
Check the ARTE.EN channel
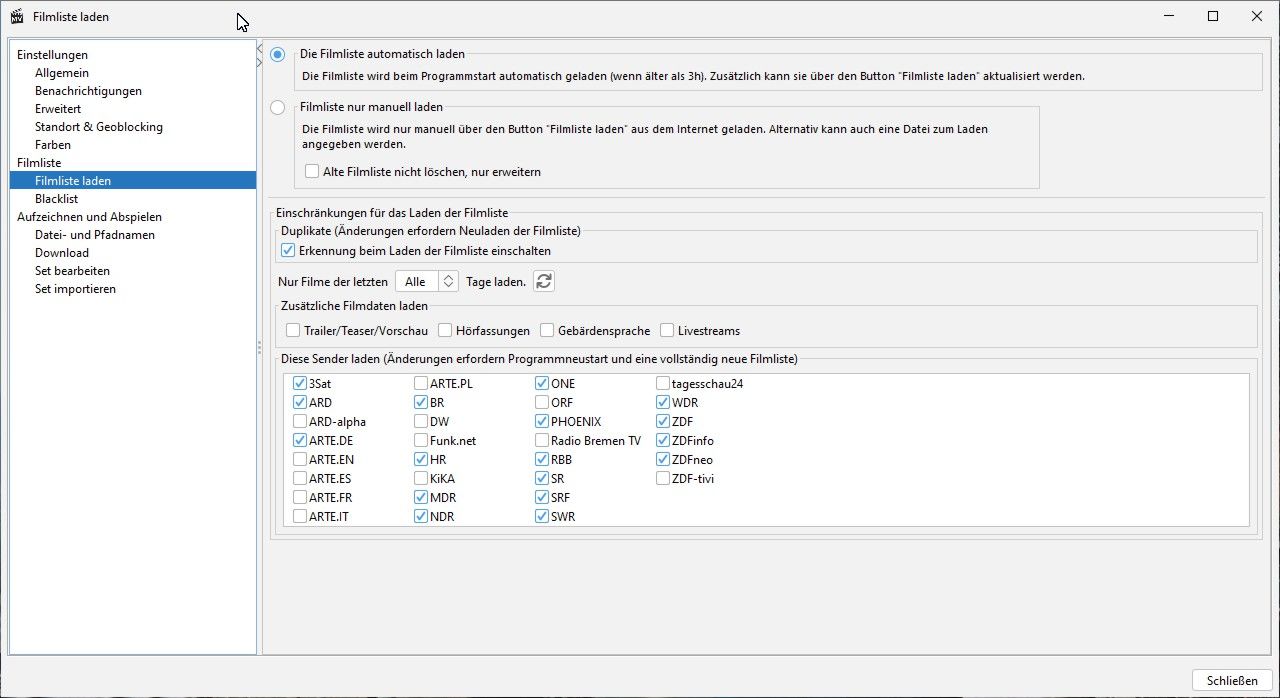300,459
